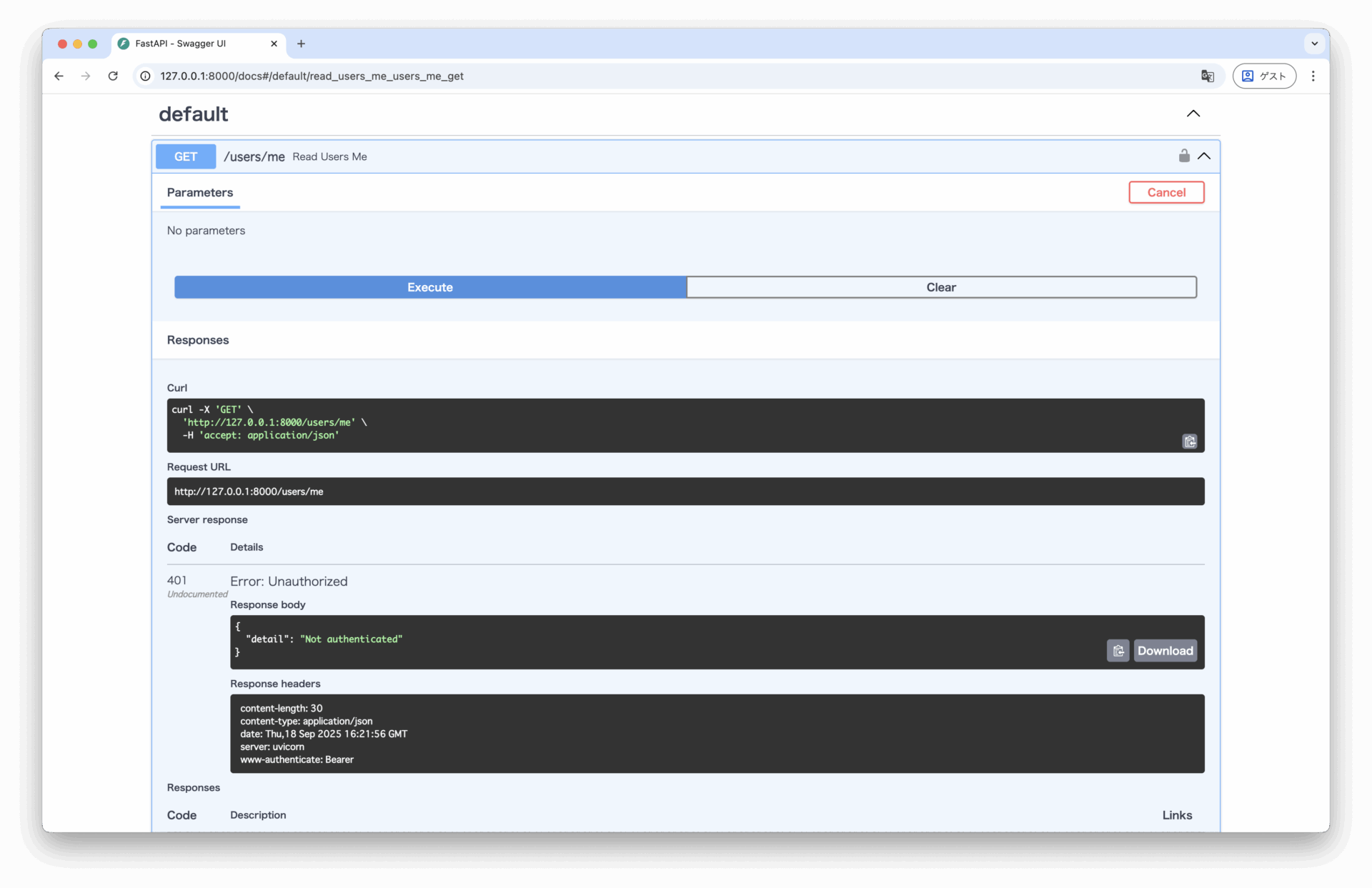Copy the response body to clipboard
1372x888 pixels.
(1118, 651)
